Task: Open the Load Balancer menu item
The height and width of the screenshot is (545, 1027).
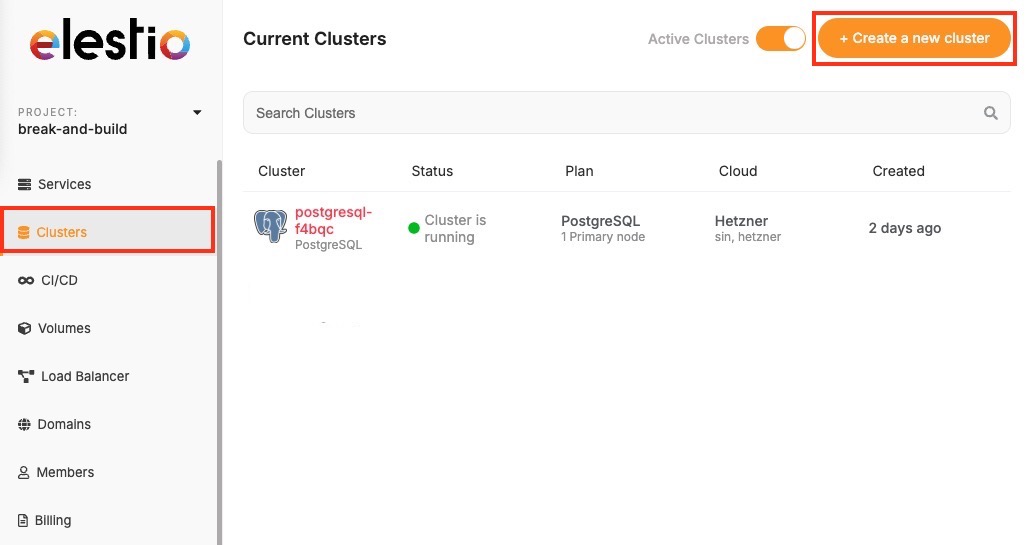Action: 85,377
